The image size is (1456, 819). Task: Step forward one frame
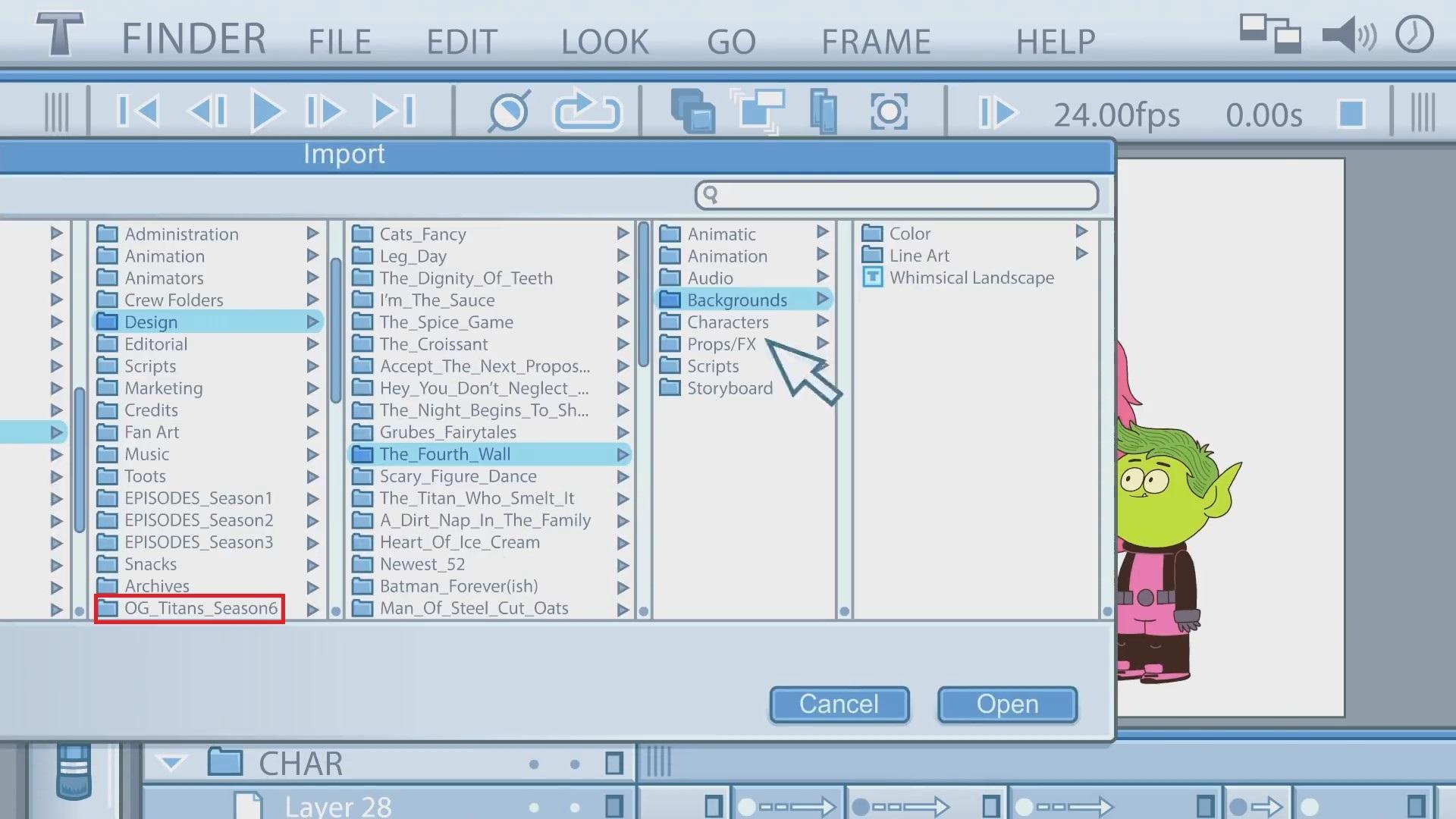click(325, 111)
